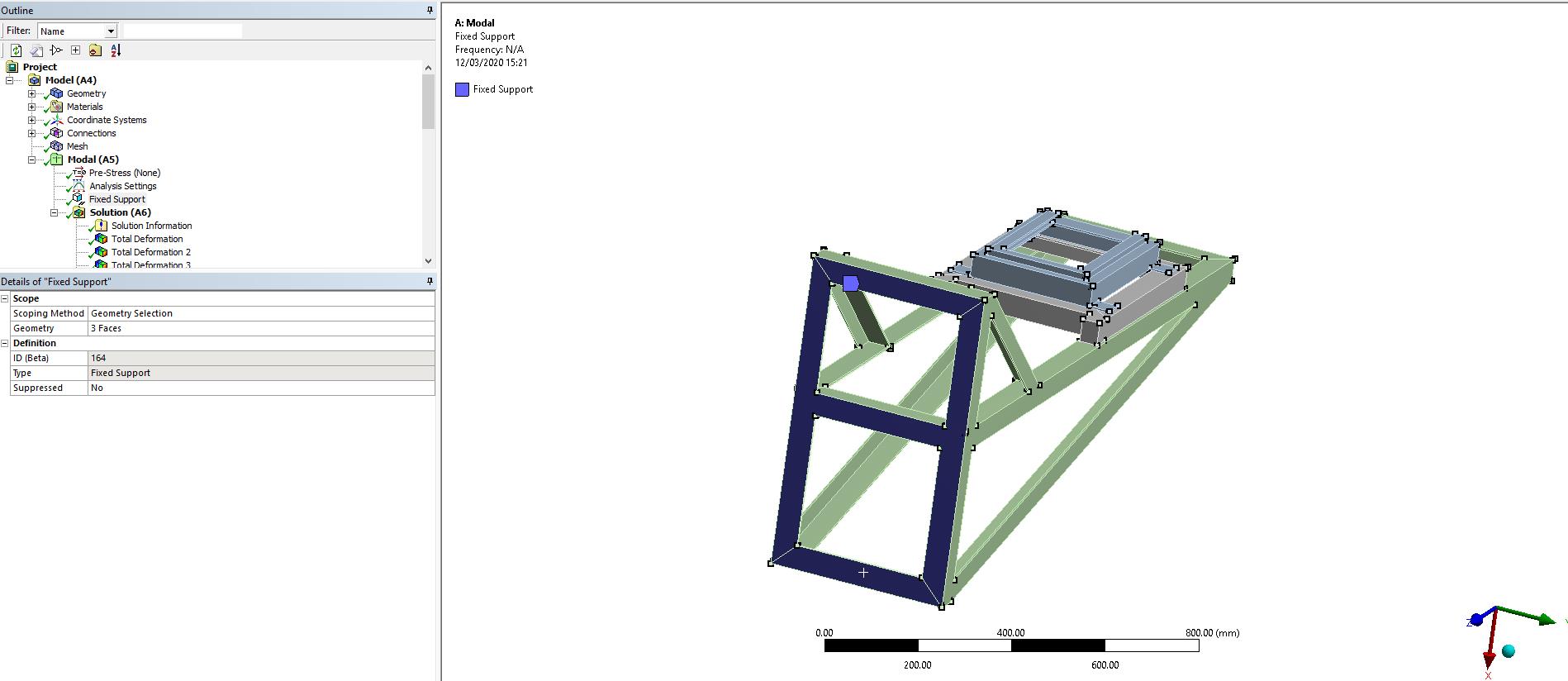Click the Project icon in the tree
Viewport: 1568px width, 681px height.
[x=12, y=67]
